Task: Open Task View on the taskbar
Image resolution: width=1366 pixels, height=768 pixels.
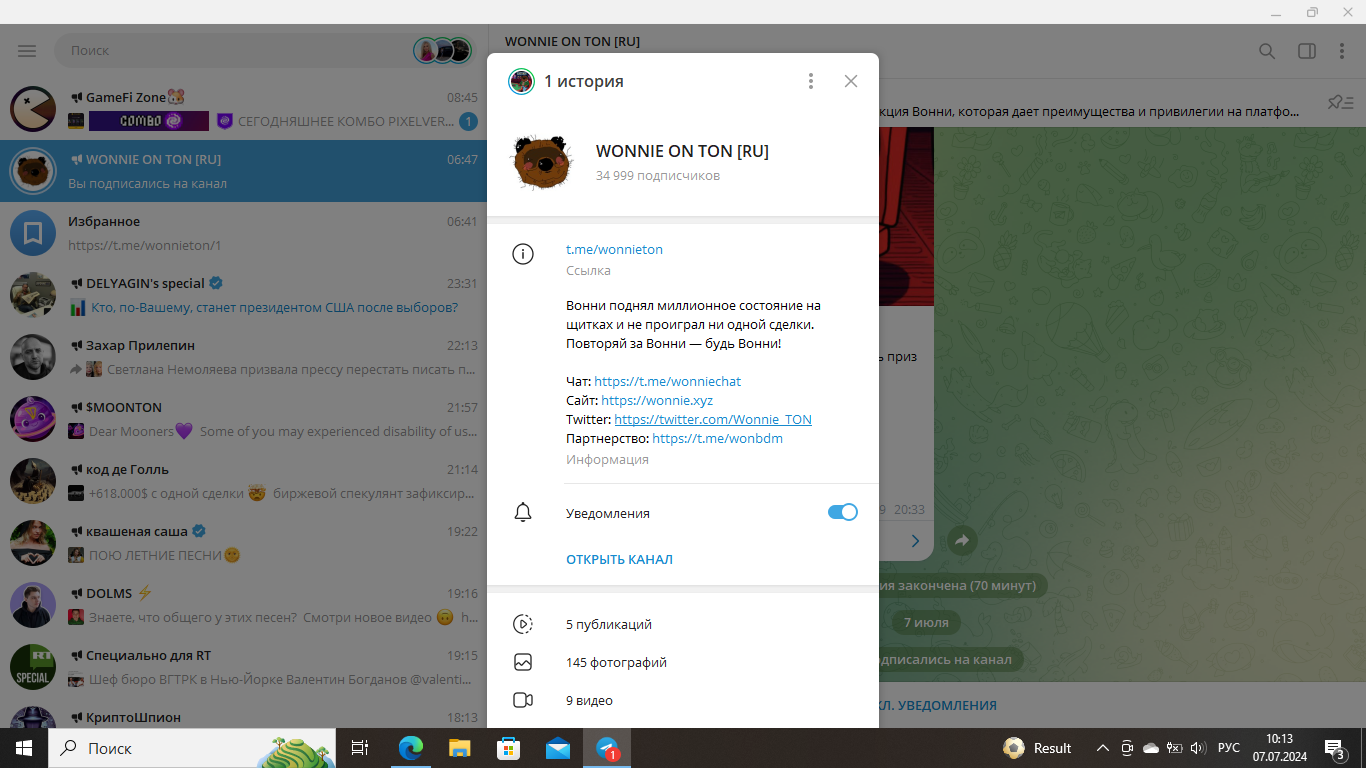Action: click(x=360, y=748)
